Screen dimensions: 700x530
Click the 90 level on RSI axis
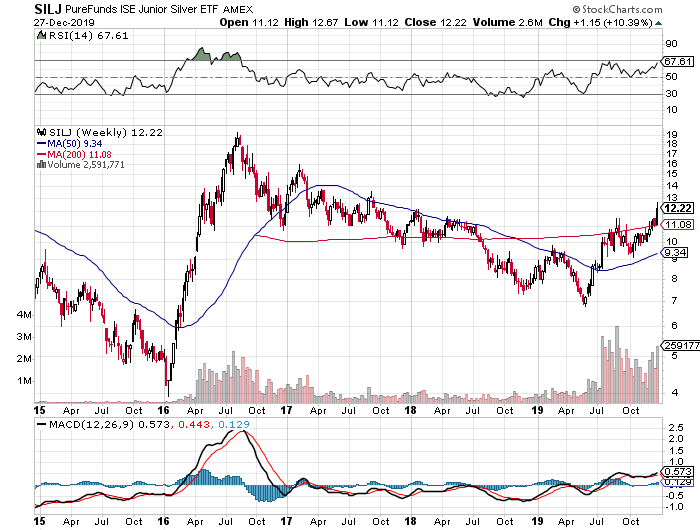[x=671, y=44]
